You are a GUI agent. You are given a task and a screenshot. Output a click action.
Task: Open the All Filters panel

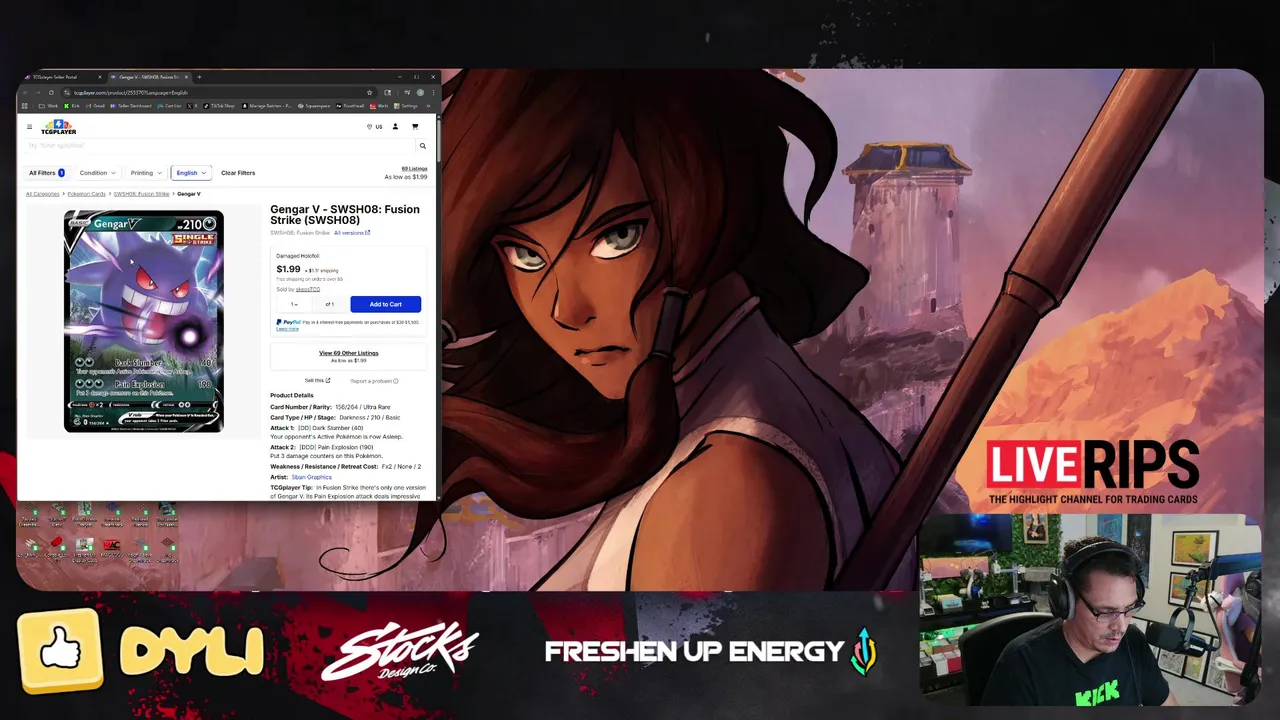click(x=47, y=173)
